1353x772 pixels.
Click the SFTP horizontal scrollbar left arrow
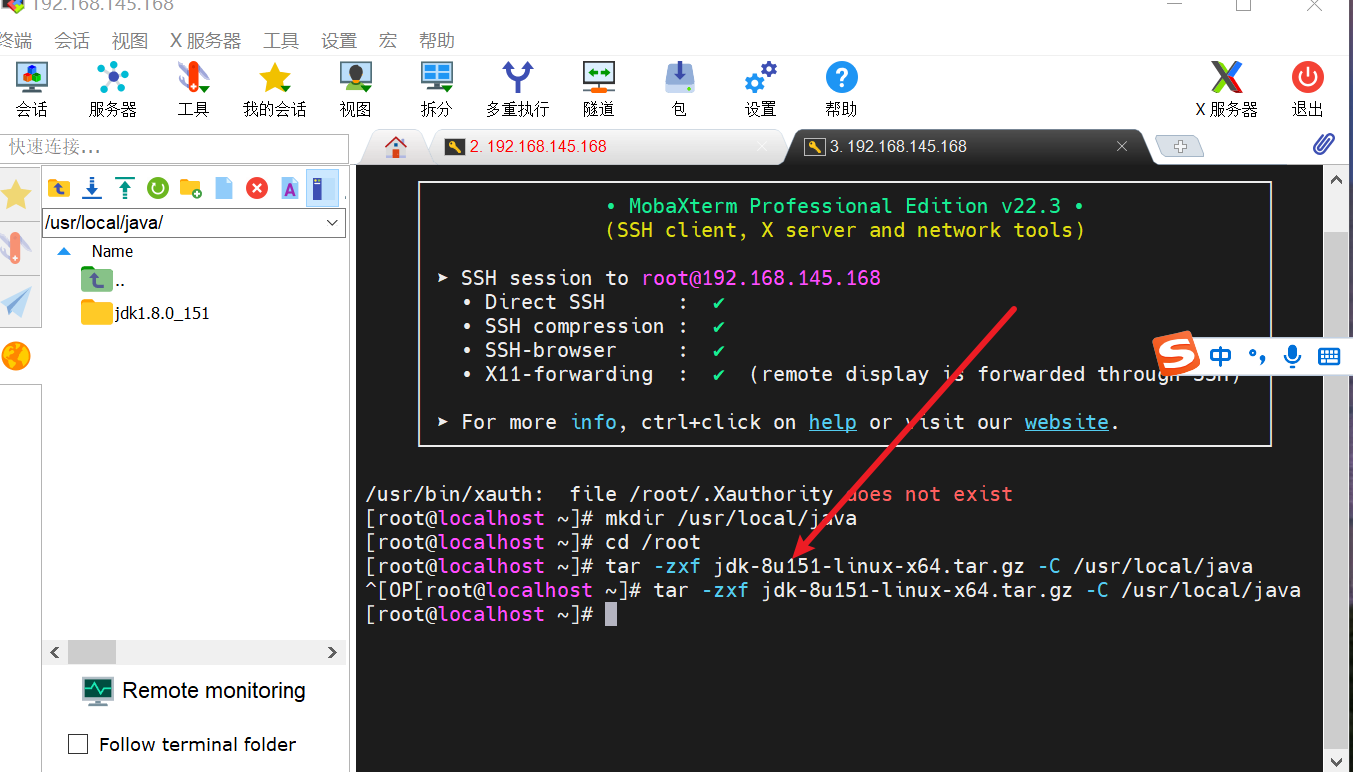tap(55, 652)
